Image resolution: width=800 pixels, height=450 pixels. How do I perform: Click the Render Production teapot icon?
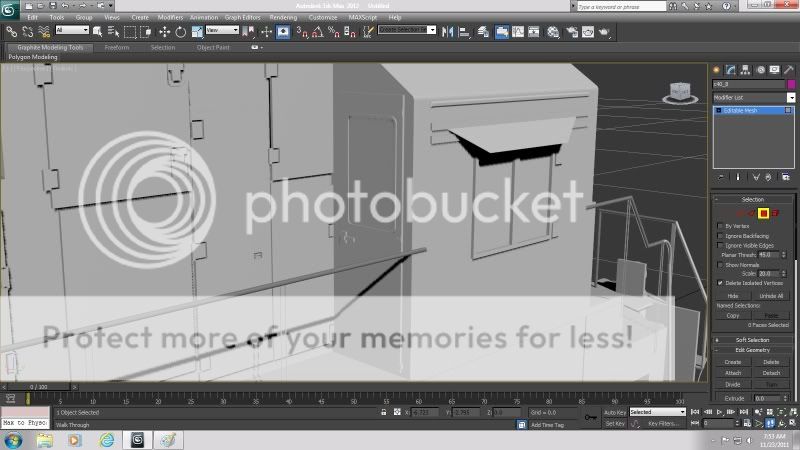(x=605, y=32)
